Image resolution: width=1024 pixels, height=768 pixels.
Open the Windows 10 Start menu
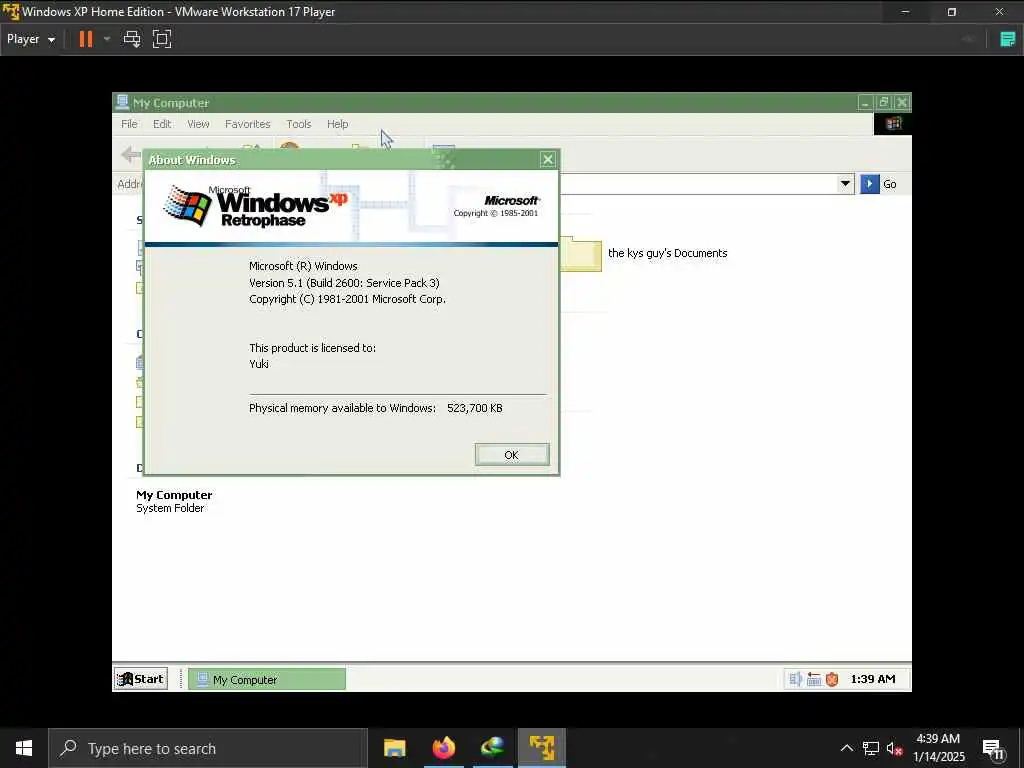24,748
